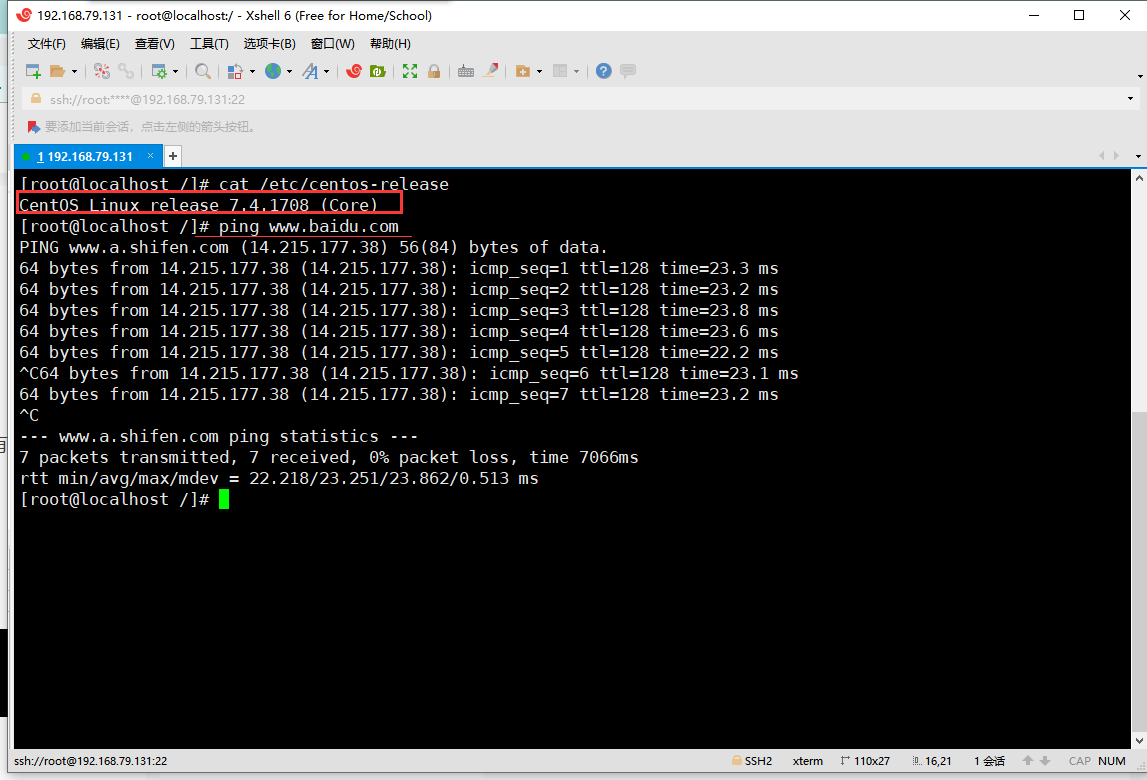
Task: Click the terminal's vertical scrollbar
Action: pos(1139,450)
